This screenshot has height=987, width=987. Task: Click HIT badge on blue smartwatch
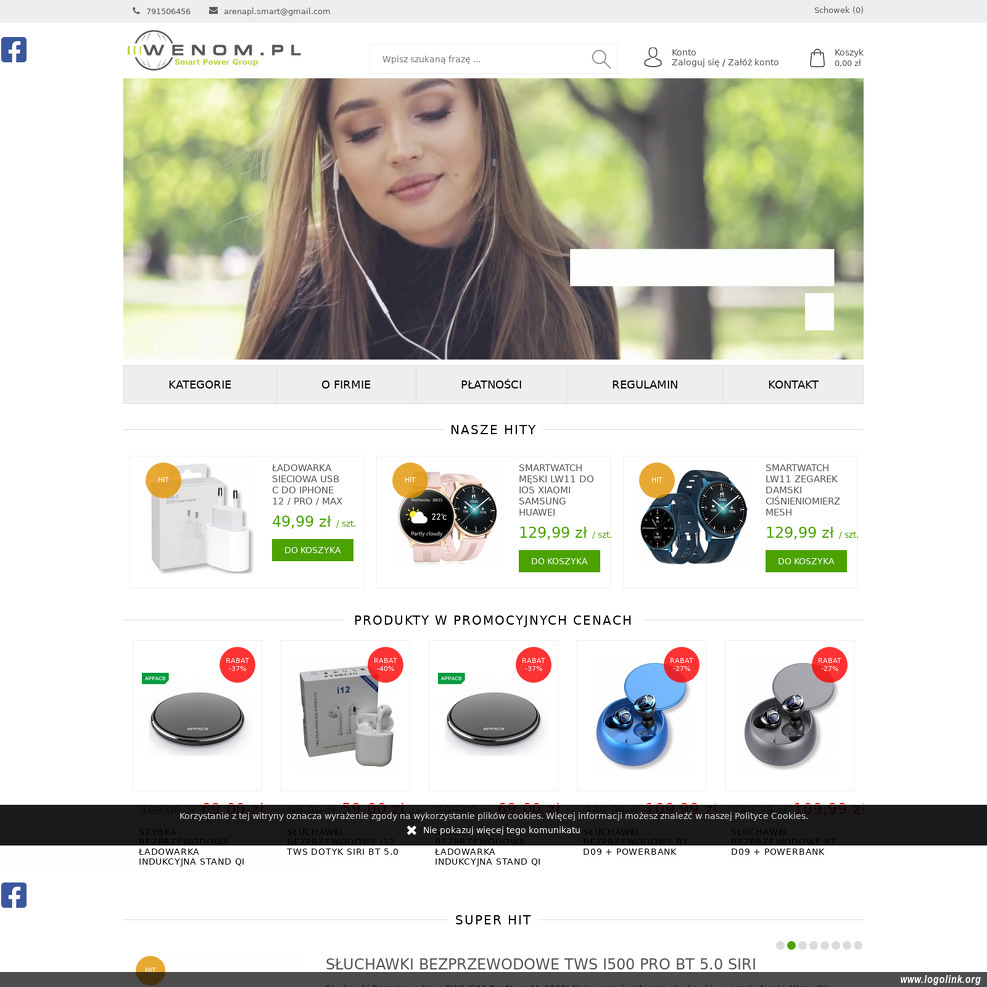tap(657, 480)
